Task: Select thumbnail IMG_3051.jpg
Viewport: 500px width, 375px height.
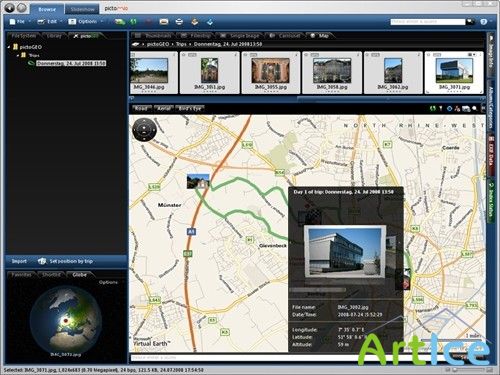Action: (x=209, y=73)
